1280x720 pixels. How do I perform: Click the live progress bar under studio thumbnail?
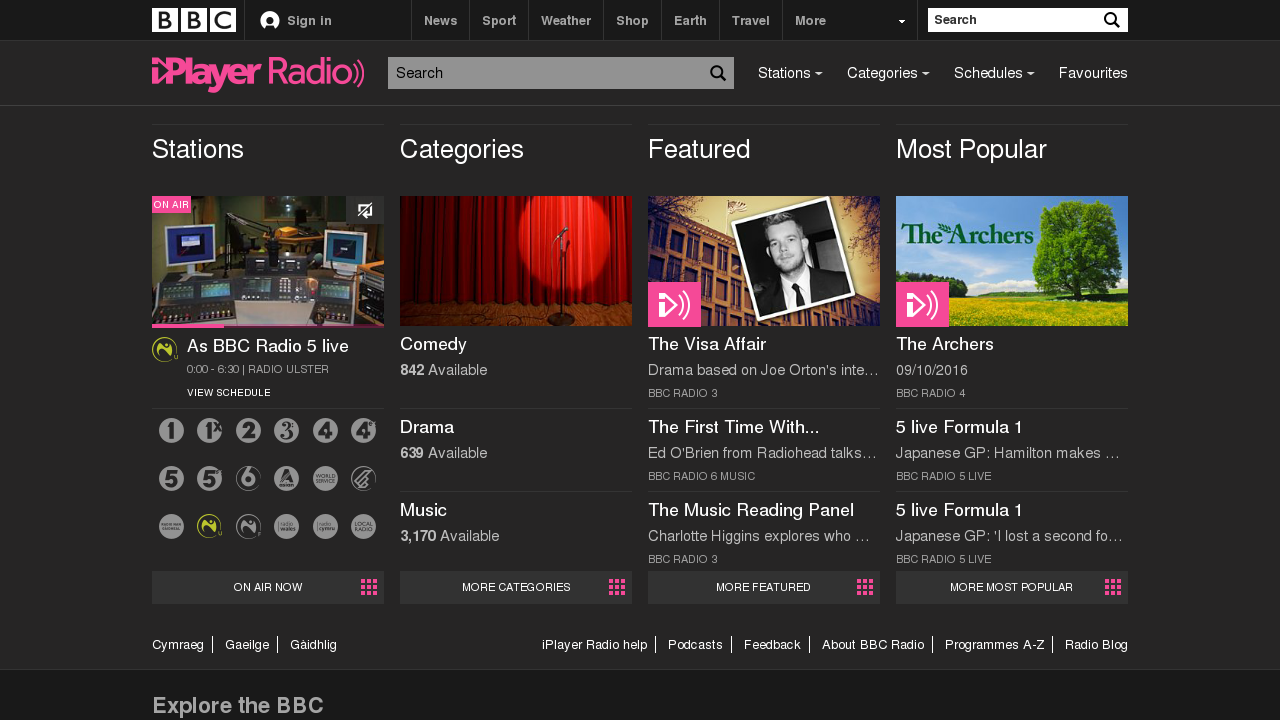coord(268,326)
